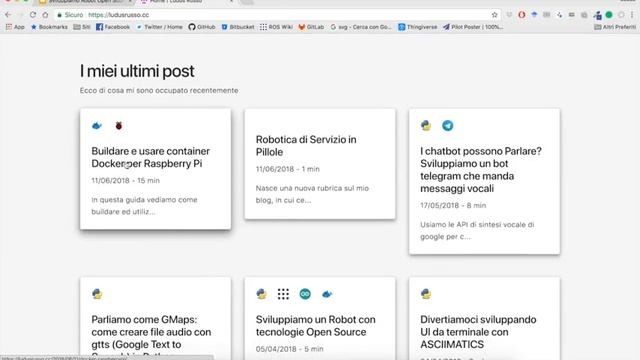
Task: Open the Thingiverse bookmark
Action: click(418, 27)
